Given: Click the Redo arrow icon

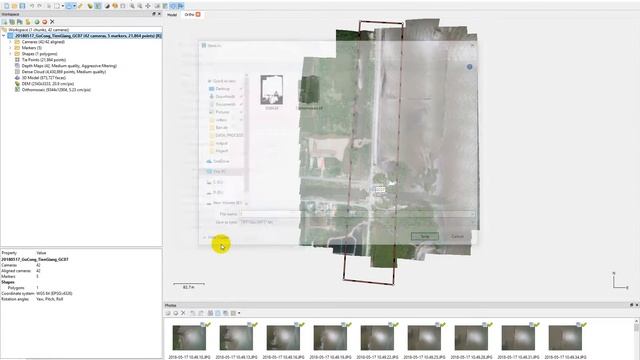Looking at the screenshot, I should point(39,6).
